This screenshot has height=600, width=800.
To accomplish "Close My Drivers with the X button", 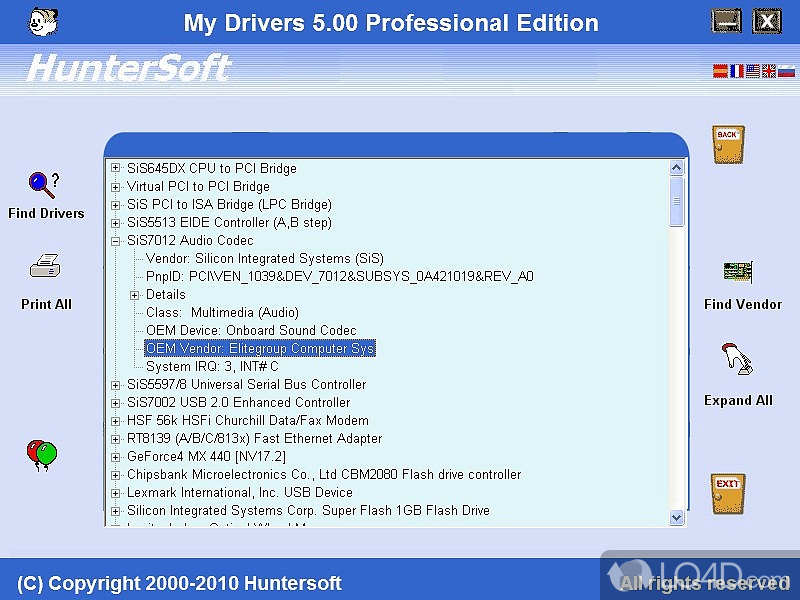I will pos(767,21).
